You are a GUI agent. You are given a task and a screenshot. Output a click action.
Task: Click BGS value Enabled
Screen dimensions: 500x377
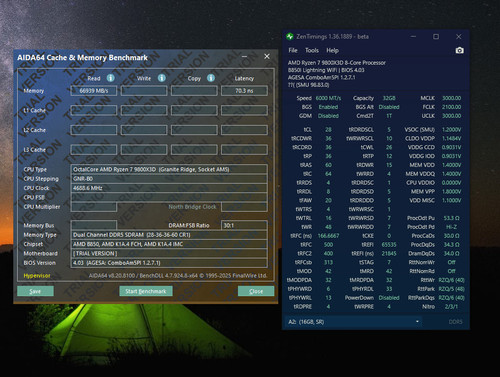click(328, 107)
